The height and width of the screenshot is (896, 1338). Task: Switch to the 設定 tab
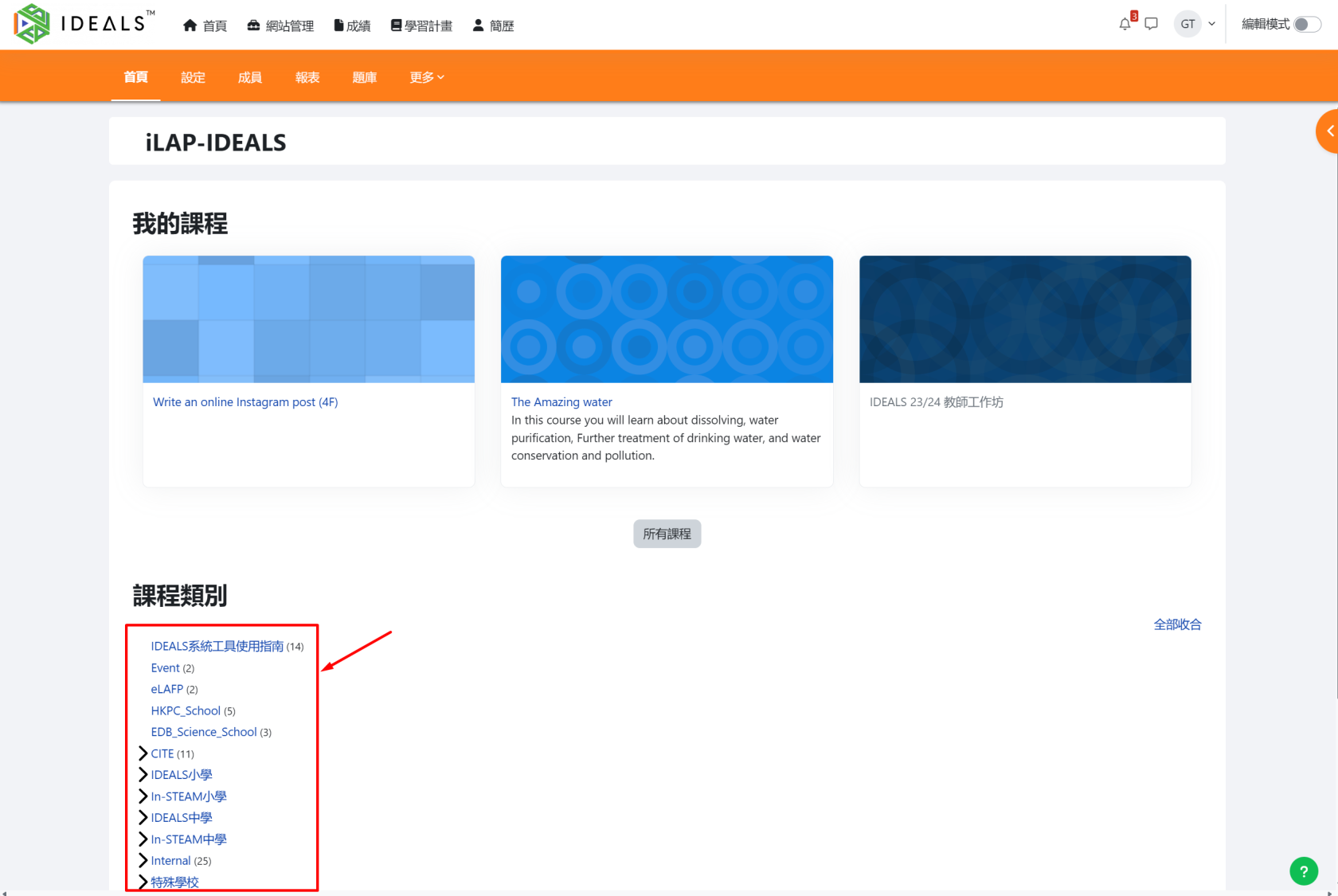193,77
